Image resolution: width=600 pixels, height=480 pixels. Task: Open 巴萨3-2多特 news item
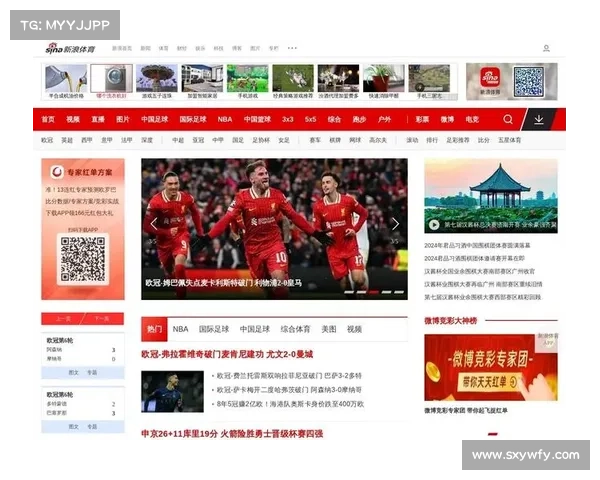click(289, 376)
